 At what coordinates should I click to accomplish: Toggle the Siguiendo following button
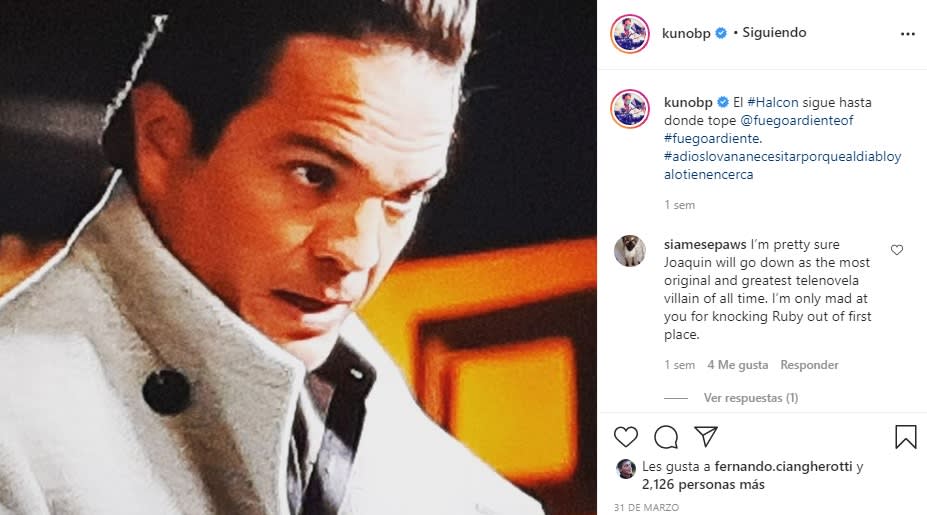774,33
